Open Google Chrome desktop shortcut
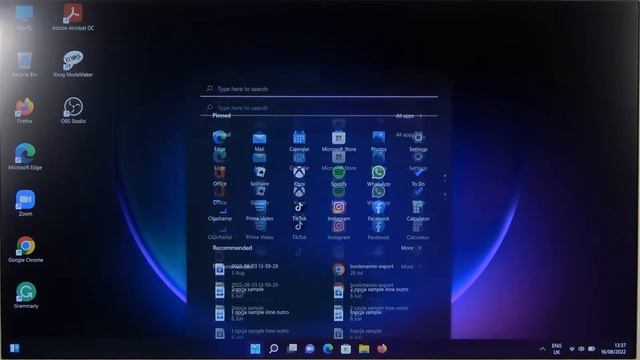This screenshot has width=640, height=360. [x=25, y=249]
